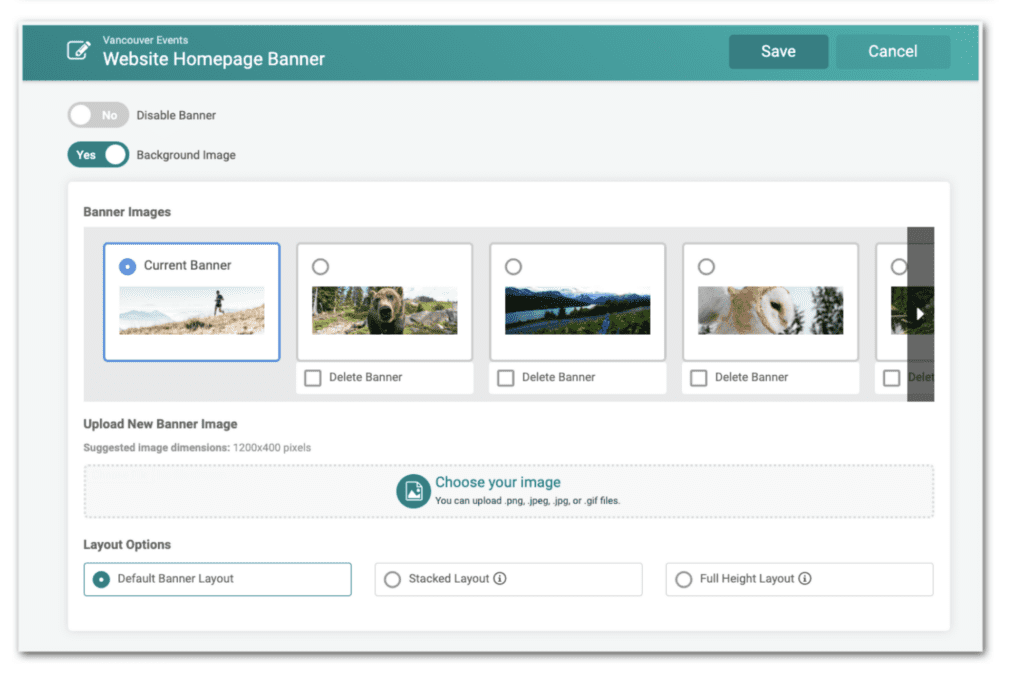Choose Stacked Layout option
1024x685 pixels.
point(508,579)
